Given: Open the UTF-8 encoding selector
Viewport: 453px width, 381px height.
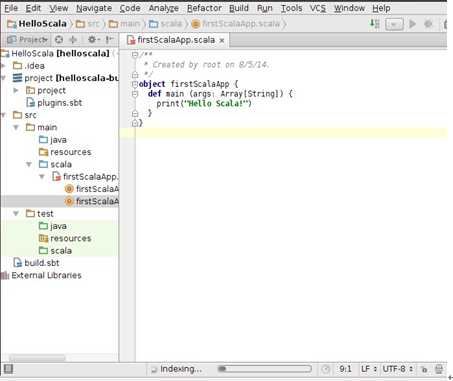Looking at the screenshot, I should point(398,369).
